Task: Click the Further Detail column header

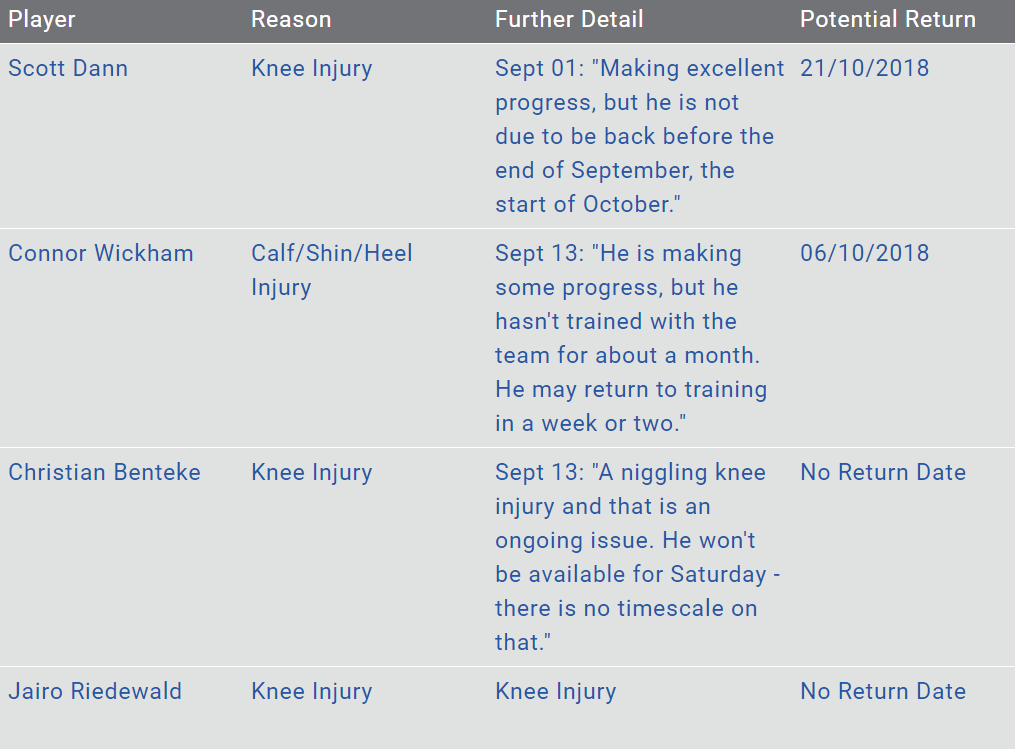Action: pyautogui.click(x=569, y=20)
